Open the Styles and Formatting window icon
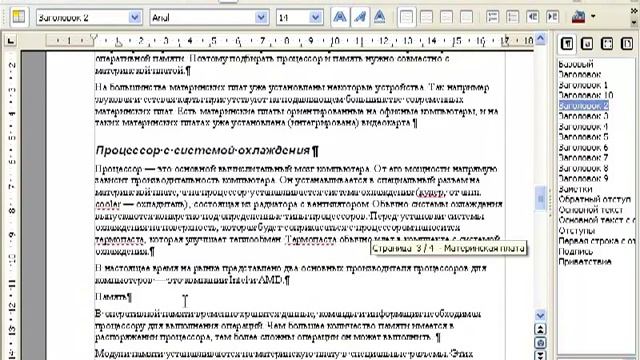The width and height of the screenshot is (640, 360). (x=19, y=17)
